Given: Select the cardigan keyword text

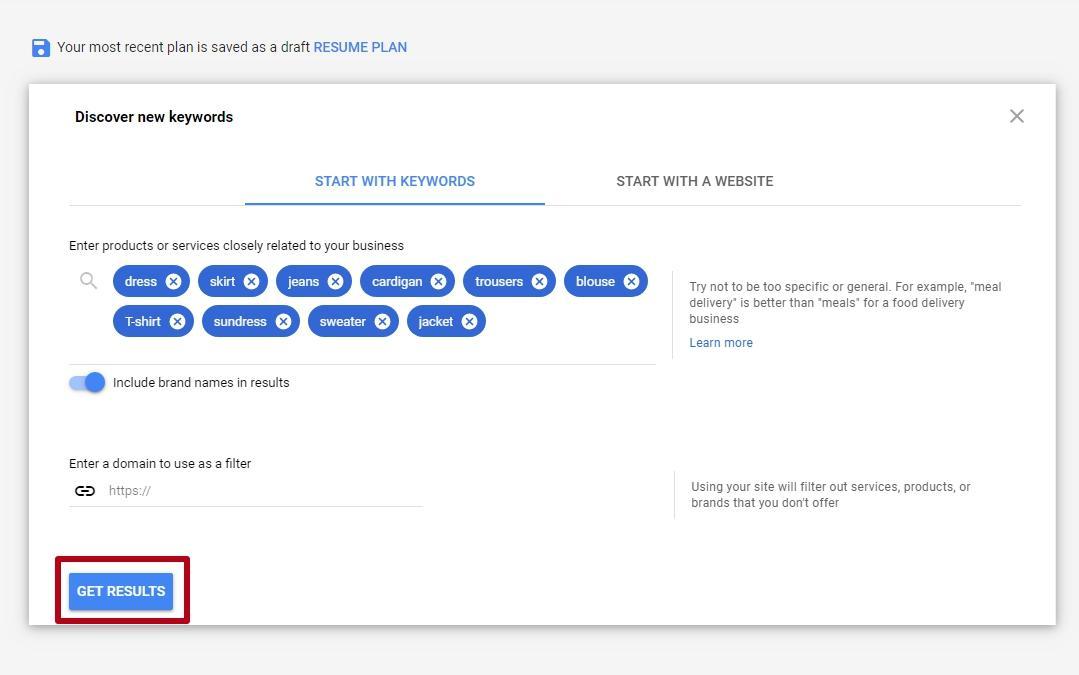Looking at the screenshot, I should [x=397, y=281].
